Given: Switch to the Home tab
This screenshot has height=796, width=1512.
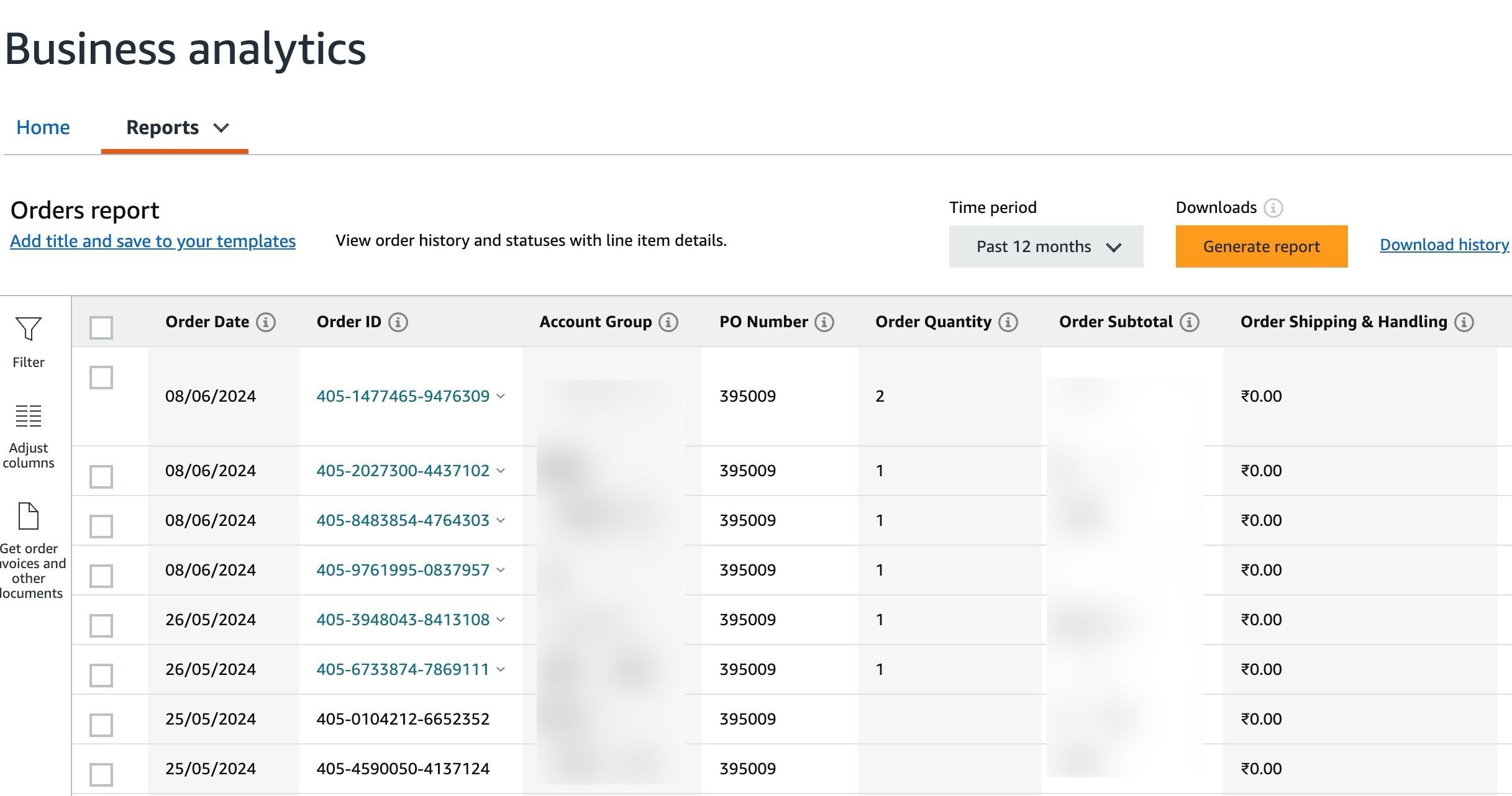Looking at the screenshot, I should pyautogui.click(x=43, y=127).
